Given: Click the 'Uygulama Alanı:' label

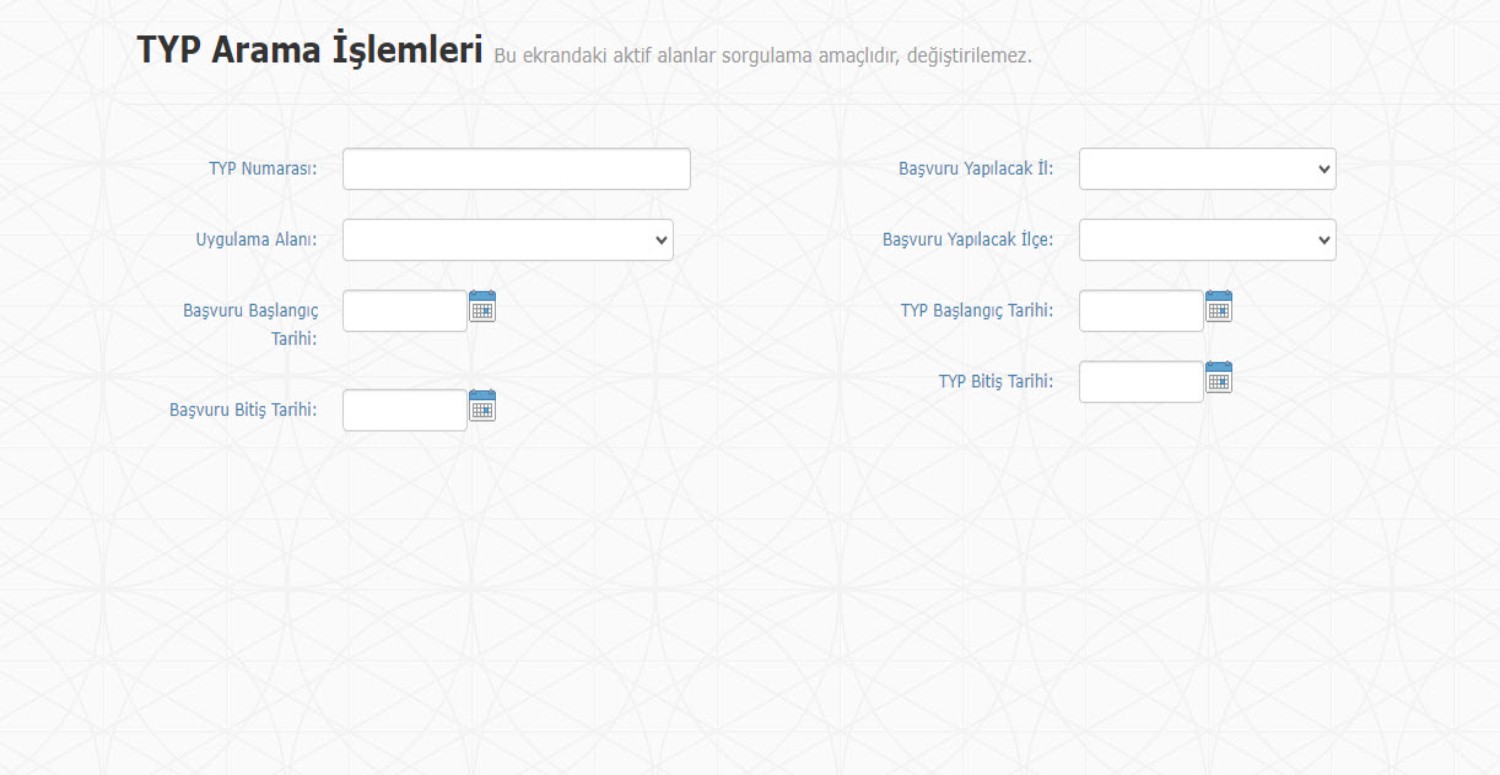Looking at the screenshot, I should click(255, 240).
